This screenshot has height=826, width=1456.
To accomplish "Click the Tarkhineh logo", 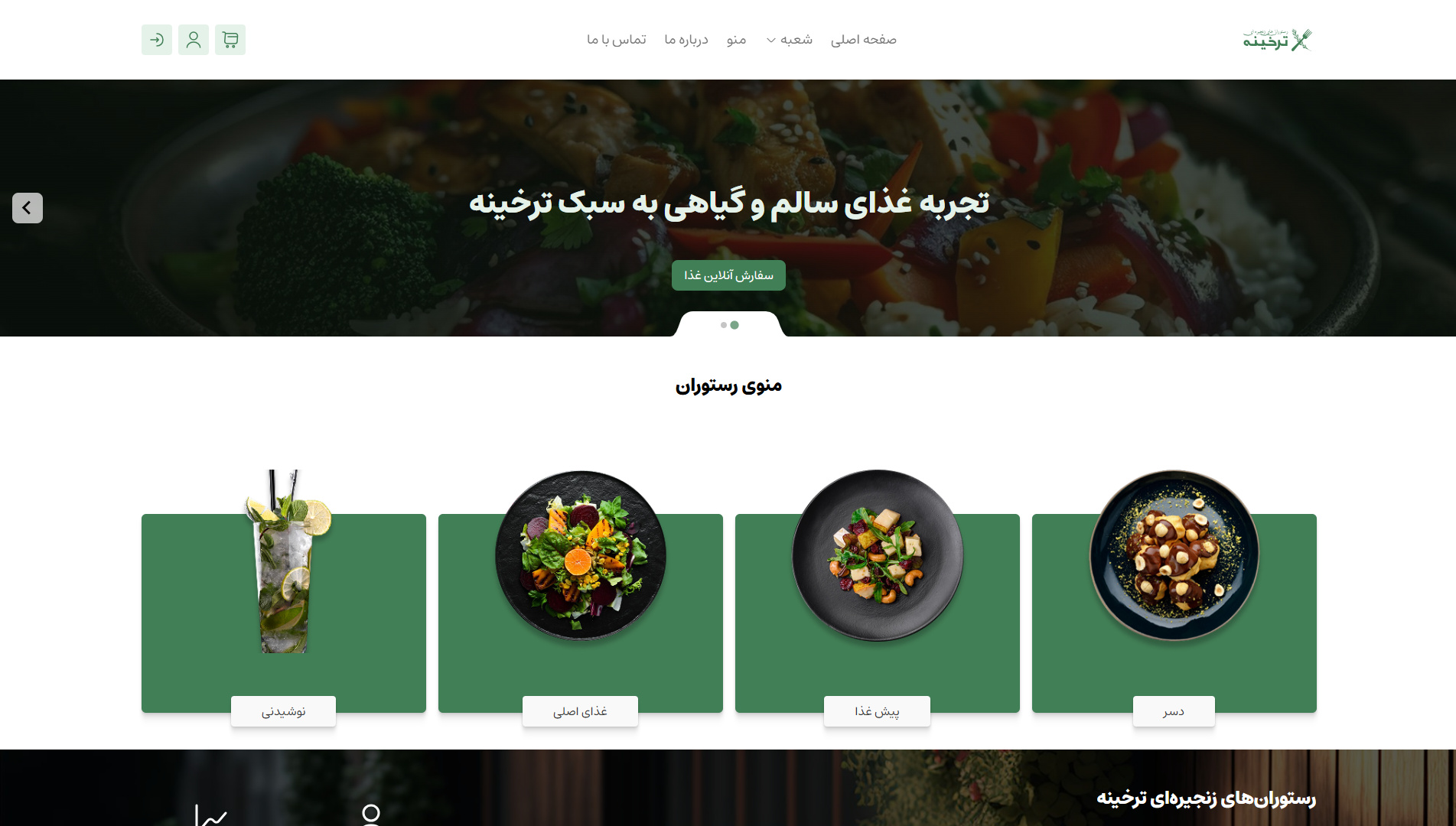I will 1278,40.
